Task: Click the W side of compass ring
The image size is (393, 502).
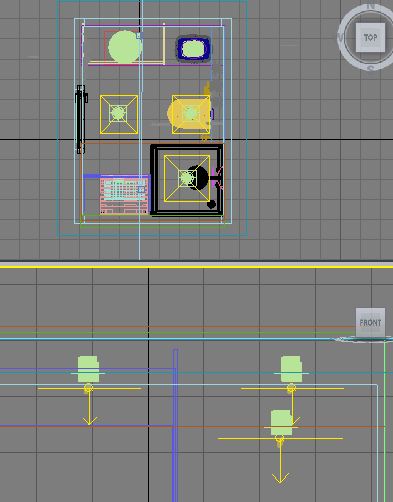Action: 340,37
